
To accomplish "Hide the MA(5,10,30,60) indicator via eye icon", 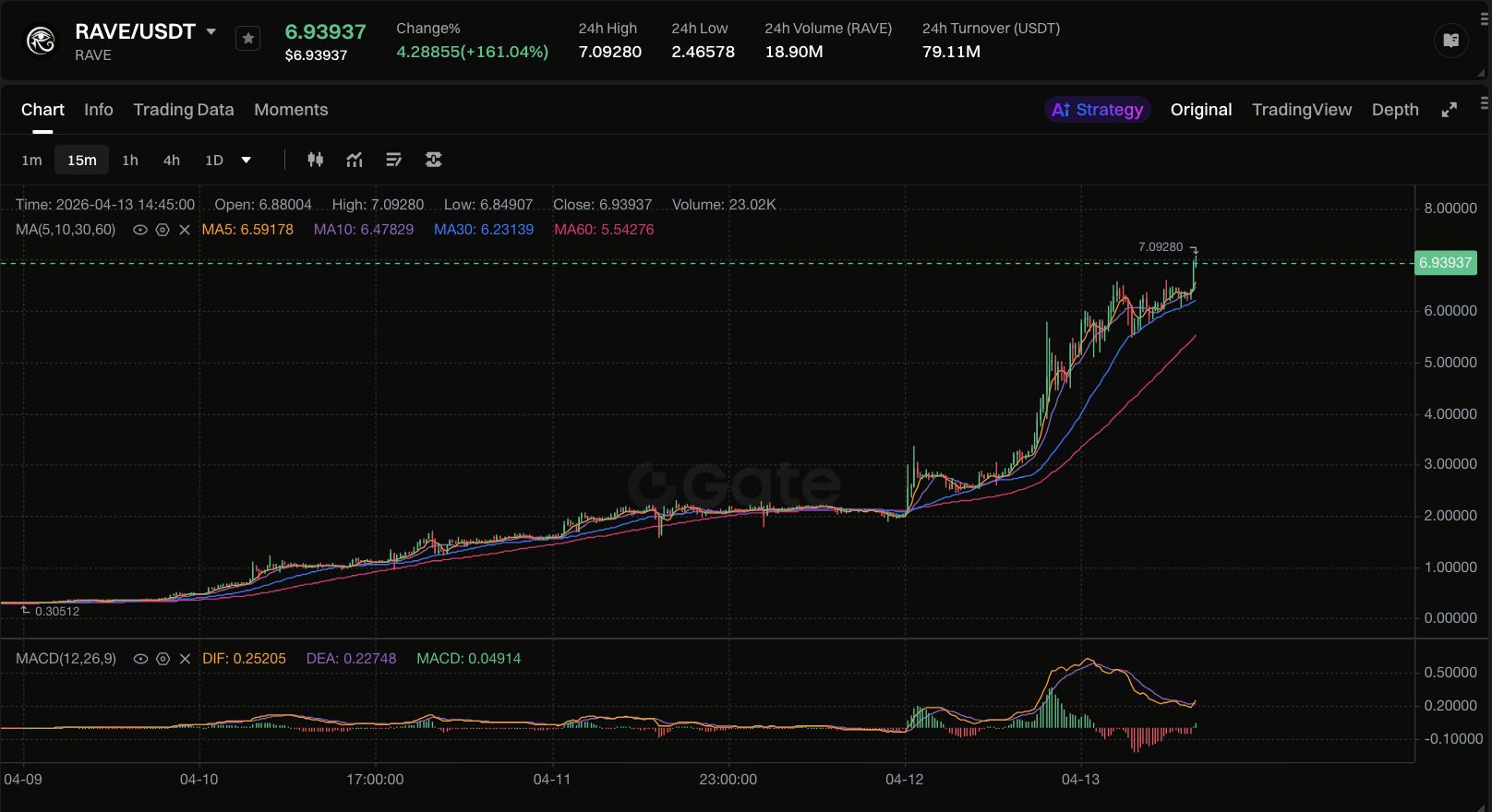I will pos(140,230).
